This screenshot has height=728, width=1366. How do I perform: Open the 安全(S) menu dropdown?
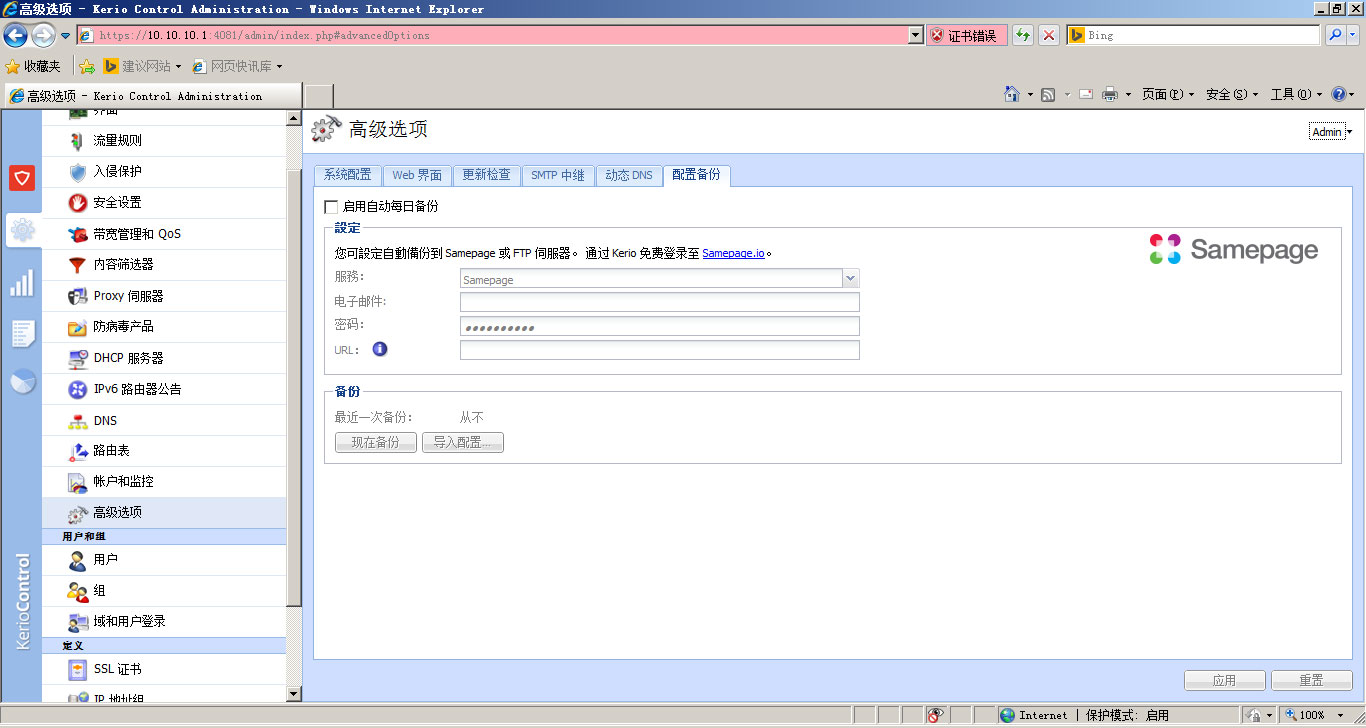(1232, 94)
